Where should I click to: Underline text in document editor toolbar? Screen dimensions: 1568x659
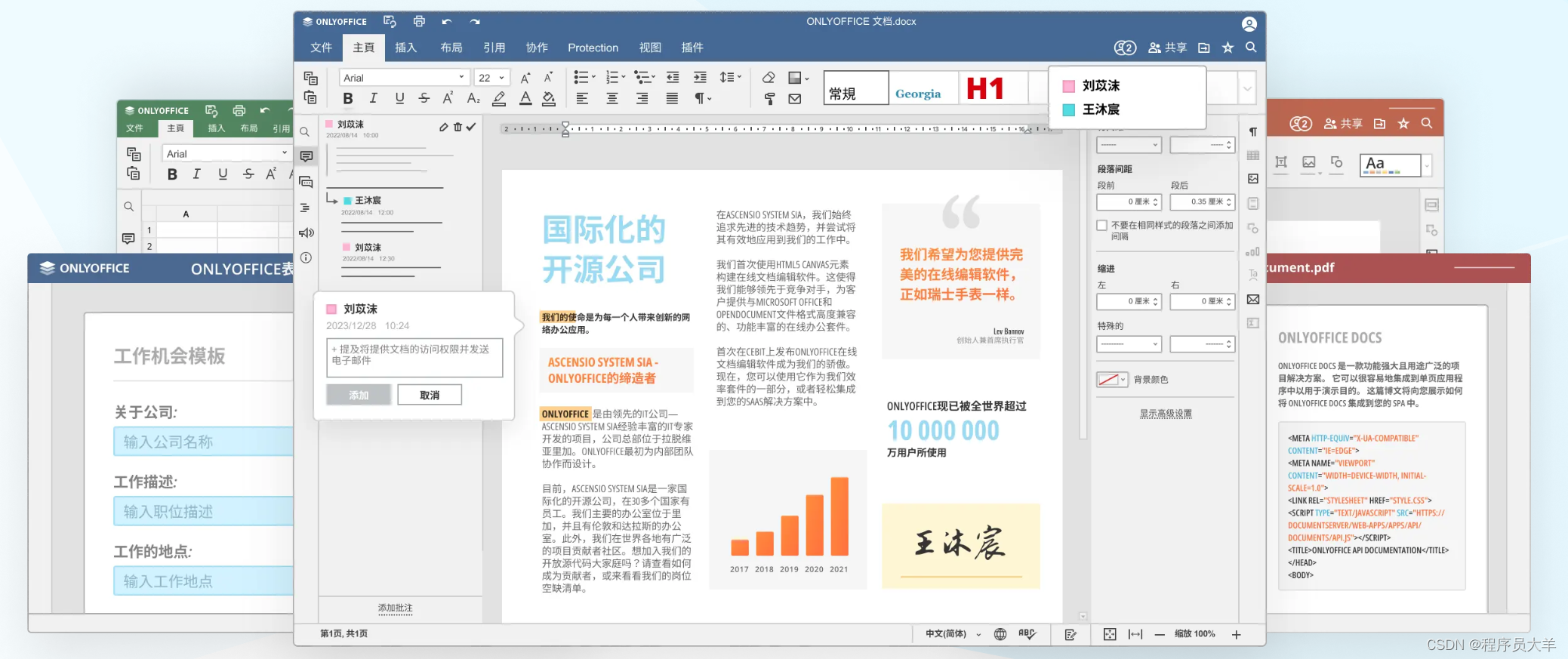(x=399, y=98)
